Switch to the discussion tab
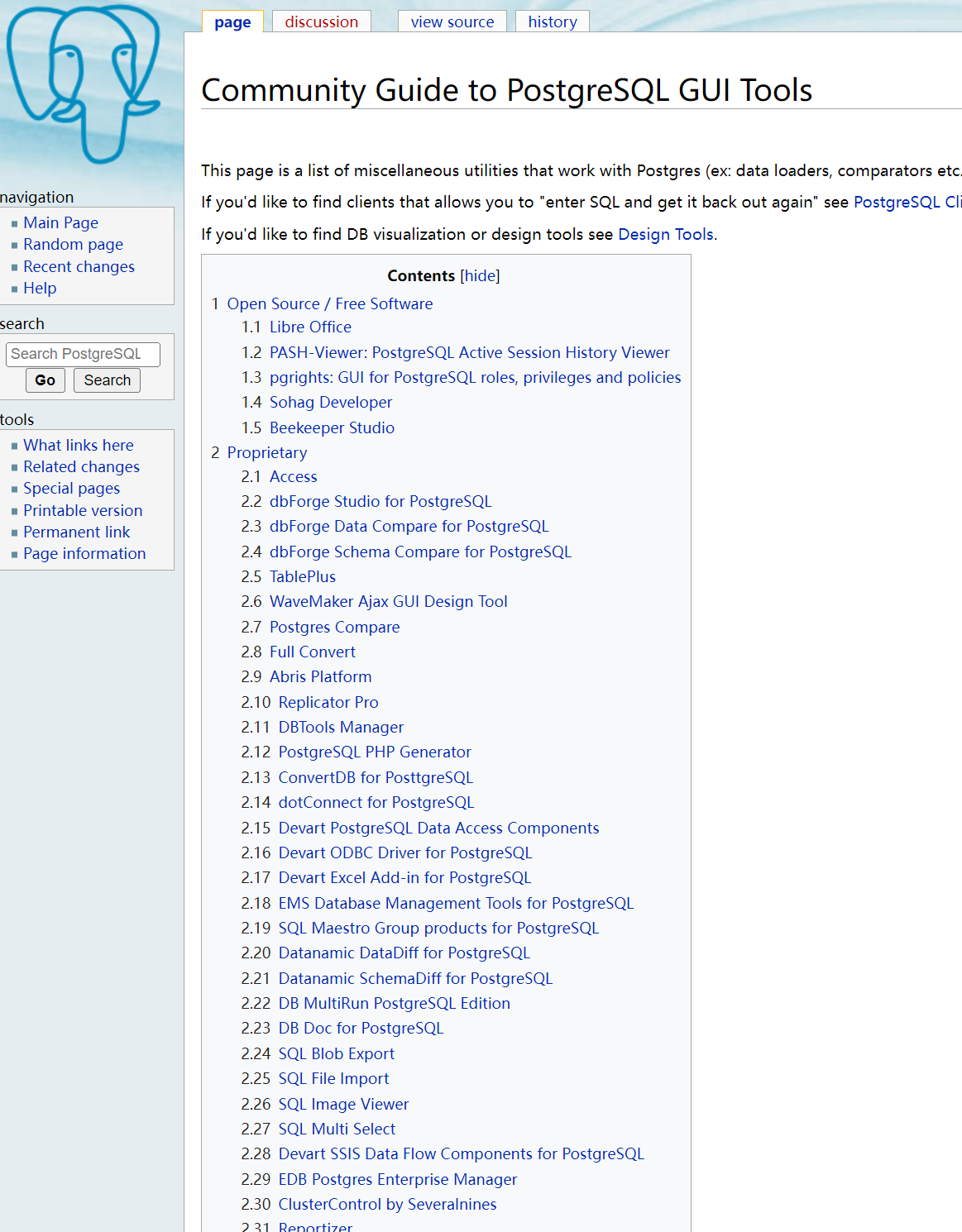The image size is (962, 1232). [x=322, y=21]
